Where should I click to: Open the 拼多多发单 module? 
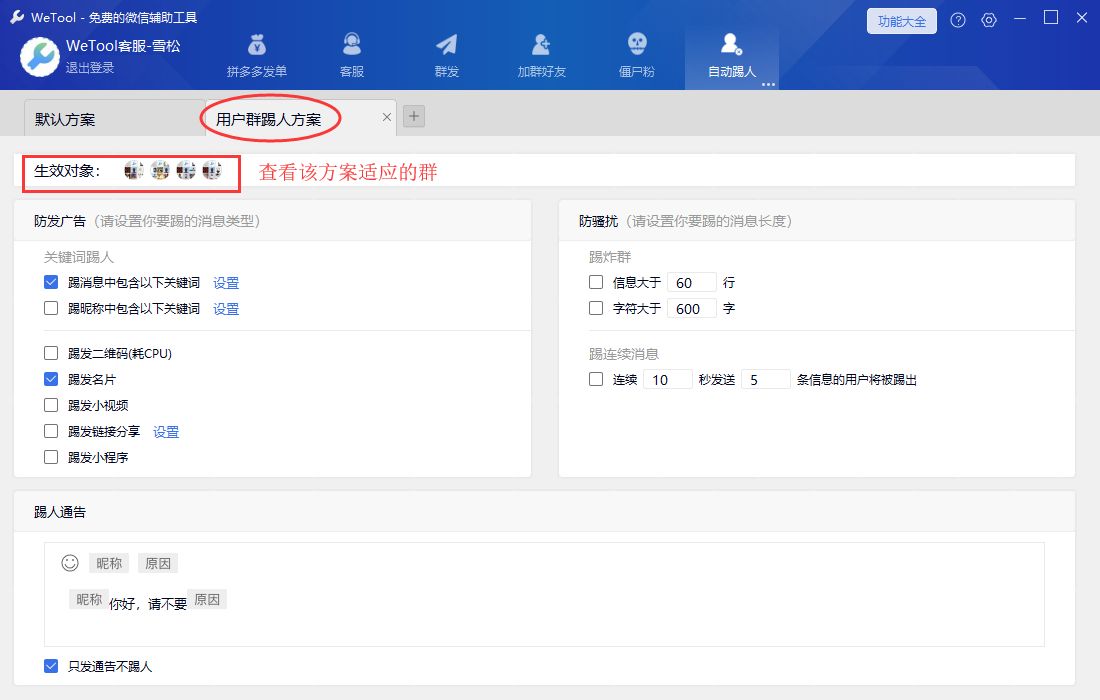click(257, 55)
